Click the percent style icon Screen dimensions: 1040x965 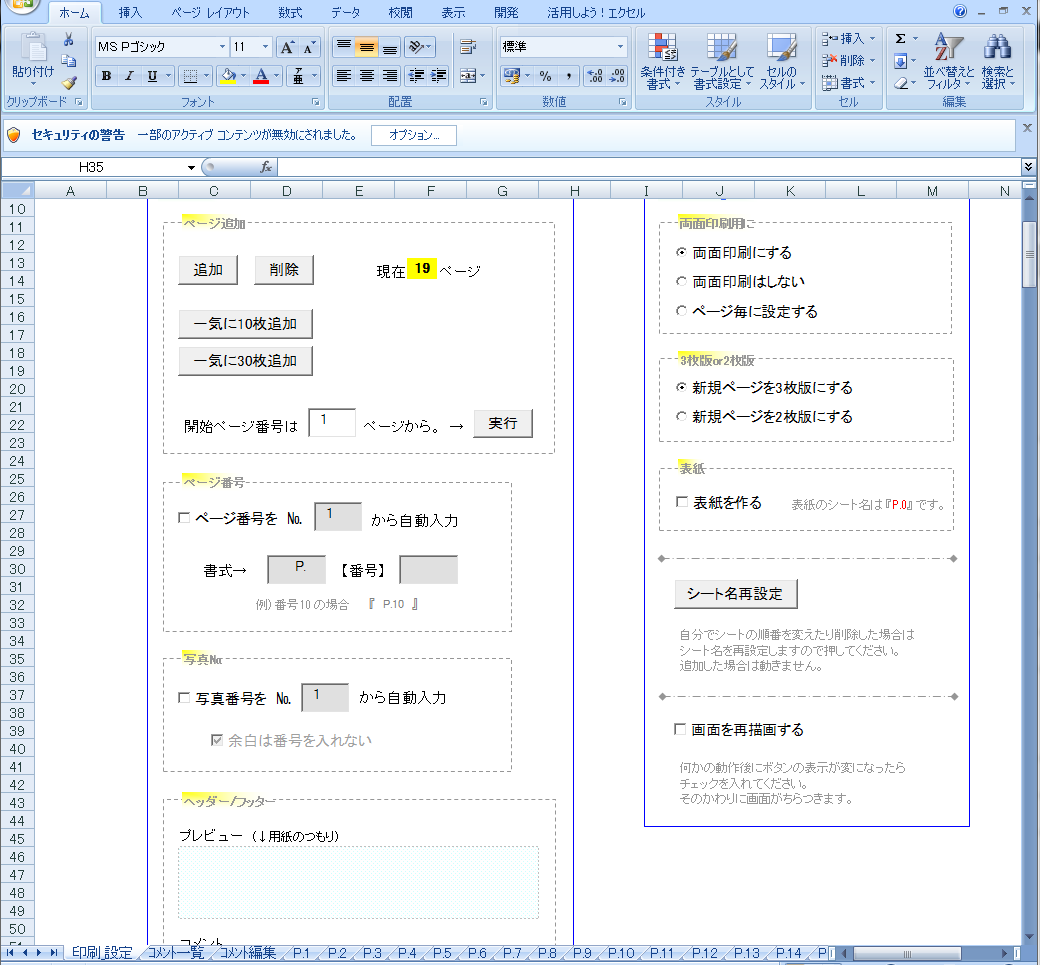(545, 76)
